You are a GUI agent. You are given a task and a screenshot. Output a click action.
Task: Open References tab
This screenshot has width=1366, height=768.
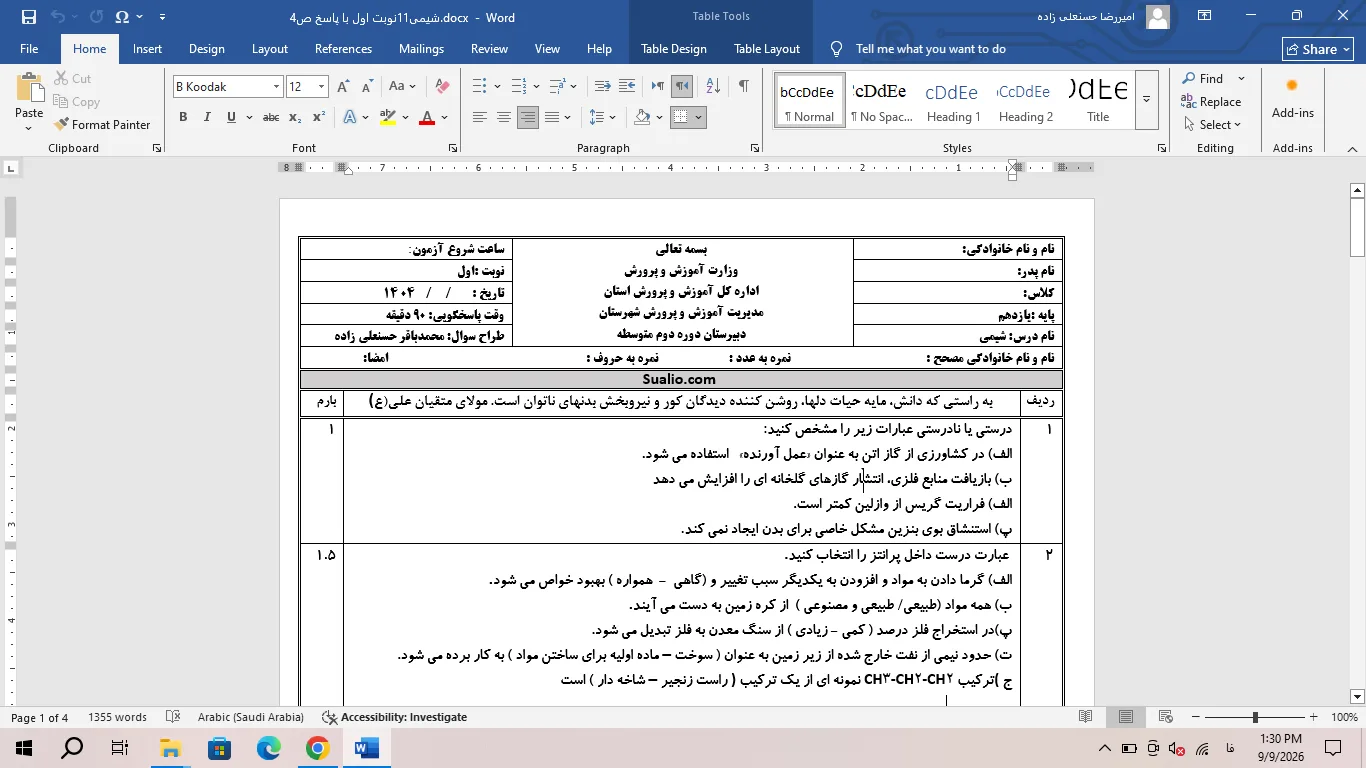coord(343,49)
